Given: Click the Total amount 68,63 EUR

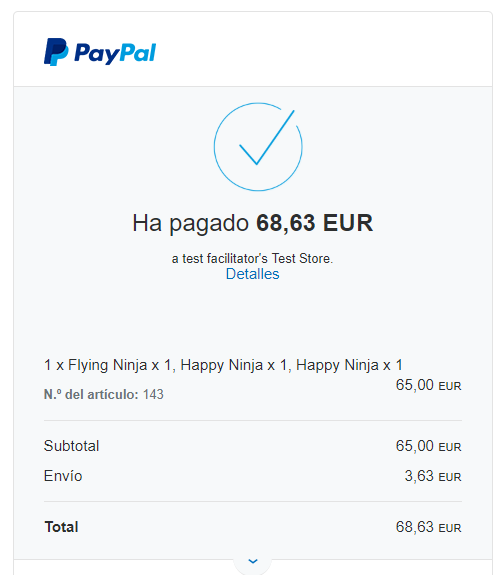Looking at the screenshot, I should [x=428, y=527].
